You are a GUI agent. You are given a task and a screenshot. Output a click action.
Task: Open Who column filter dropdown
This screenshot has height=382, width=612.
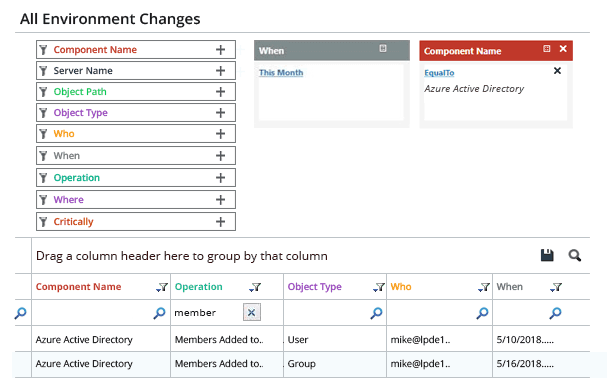click(x=484, y=287)
